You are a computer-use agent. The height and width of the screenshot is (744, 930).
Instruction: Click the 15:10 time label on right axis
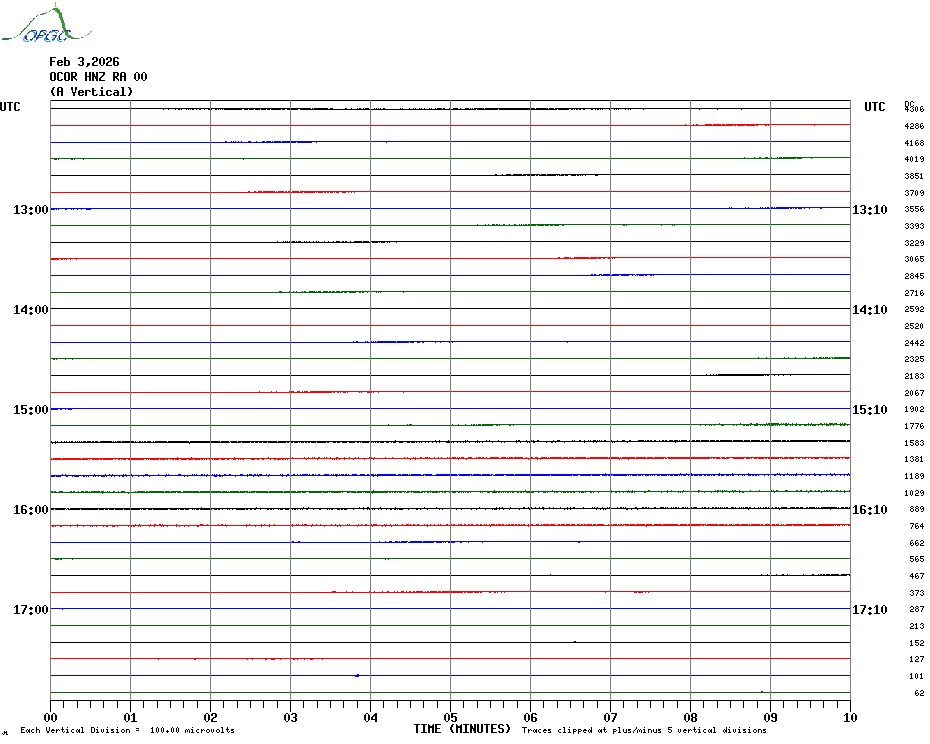point(869,410)
